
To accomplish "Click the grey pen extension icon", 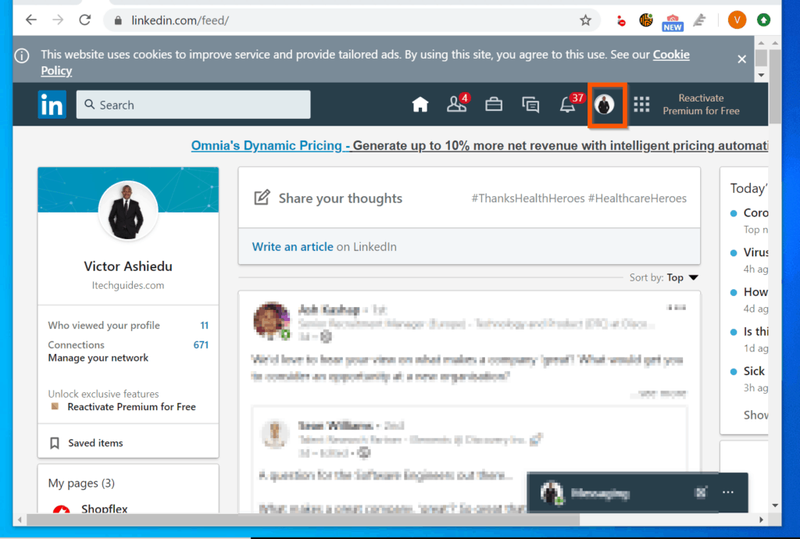I will tap(699, 20).
